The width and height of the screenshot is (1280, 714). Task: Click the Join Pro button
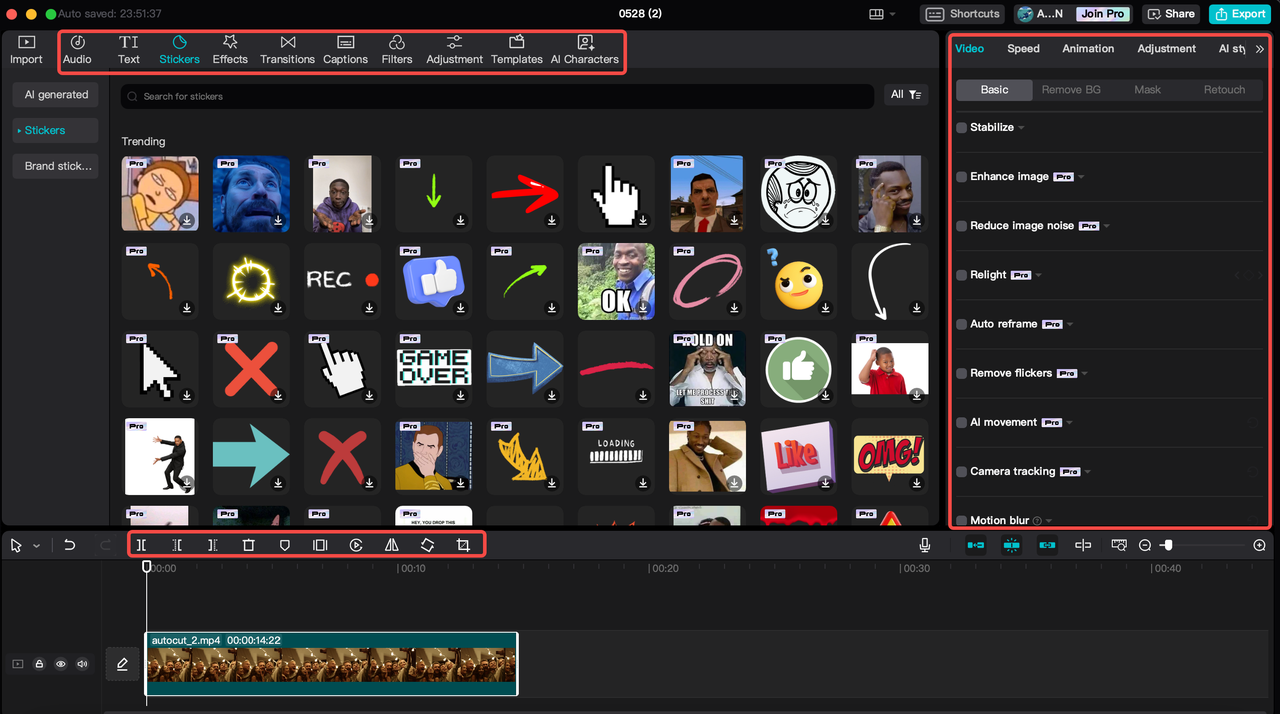(1102, 14)
